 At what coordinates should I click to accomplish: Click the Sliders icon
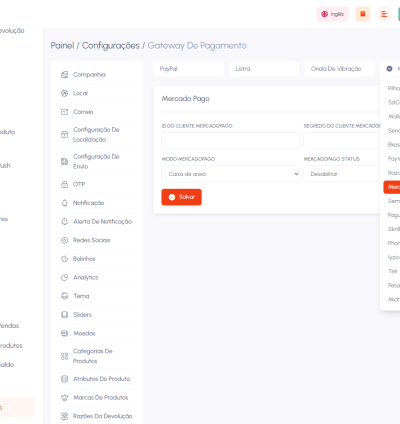pyautogui.click(x=65, y=315)
